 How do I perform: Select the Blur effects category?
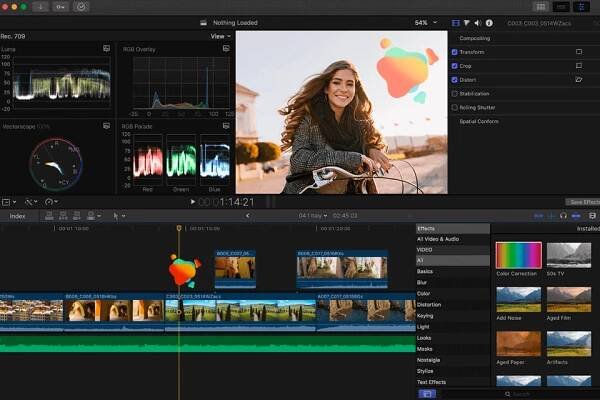pos(453,282)
